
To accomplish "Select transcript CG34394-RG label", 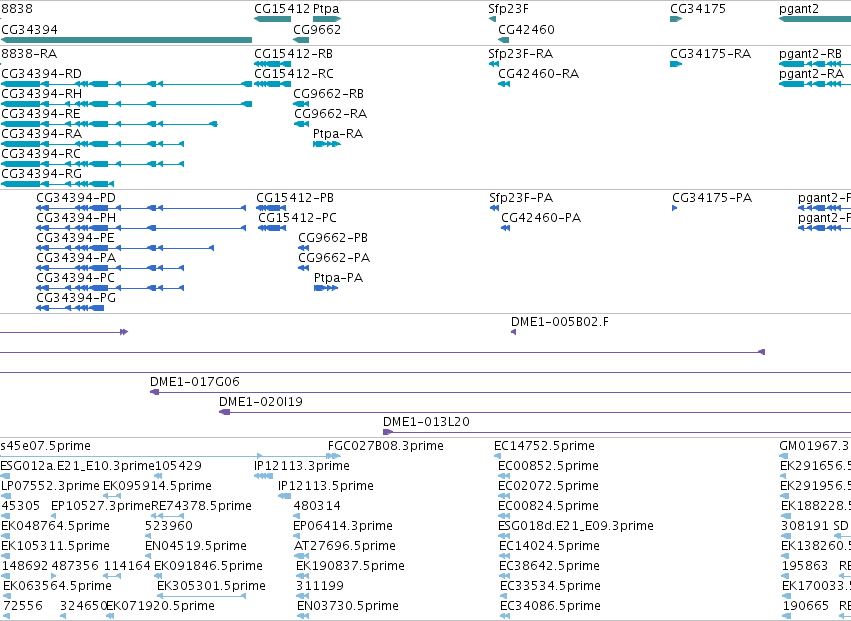I will [42, 174].
